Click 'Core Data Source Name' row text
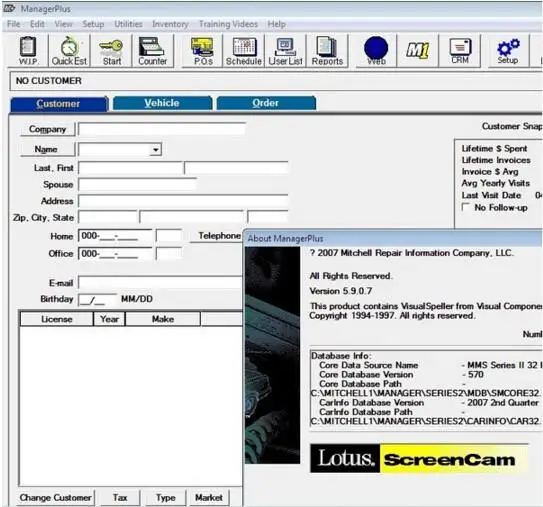The image size is (543, 507). click(x=368, y=365)
